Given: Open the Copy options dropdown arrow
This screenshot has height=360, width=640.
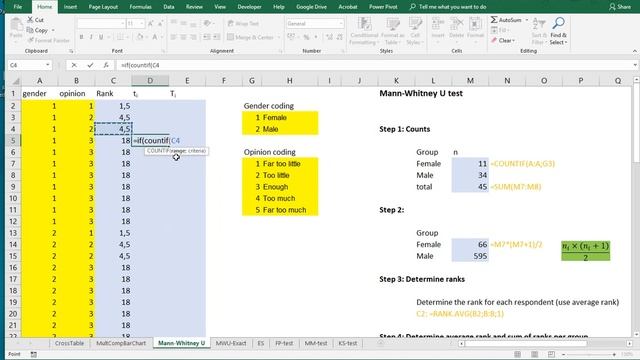Looking at the screenshot, I should click(x=53, y=30).
